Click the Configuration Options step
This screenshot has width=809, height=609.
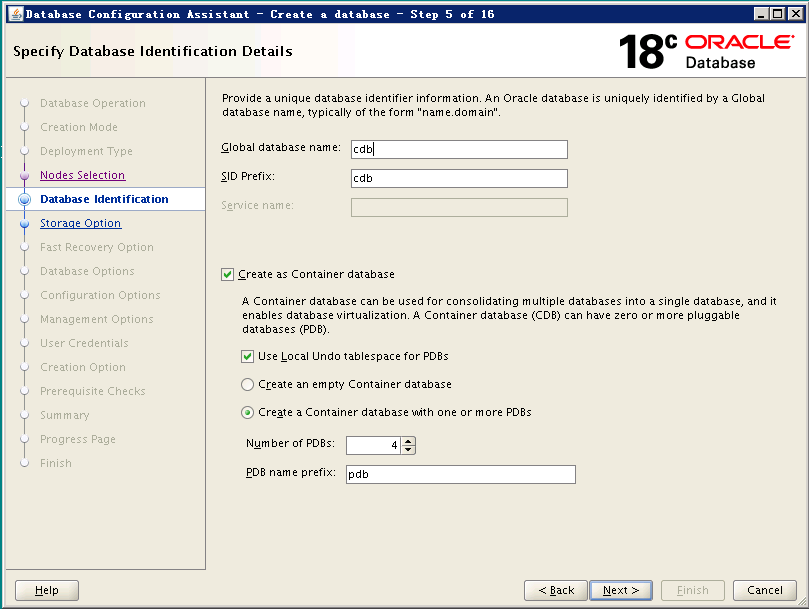click(x=100, y=295)
